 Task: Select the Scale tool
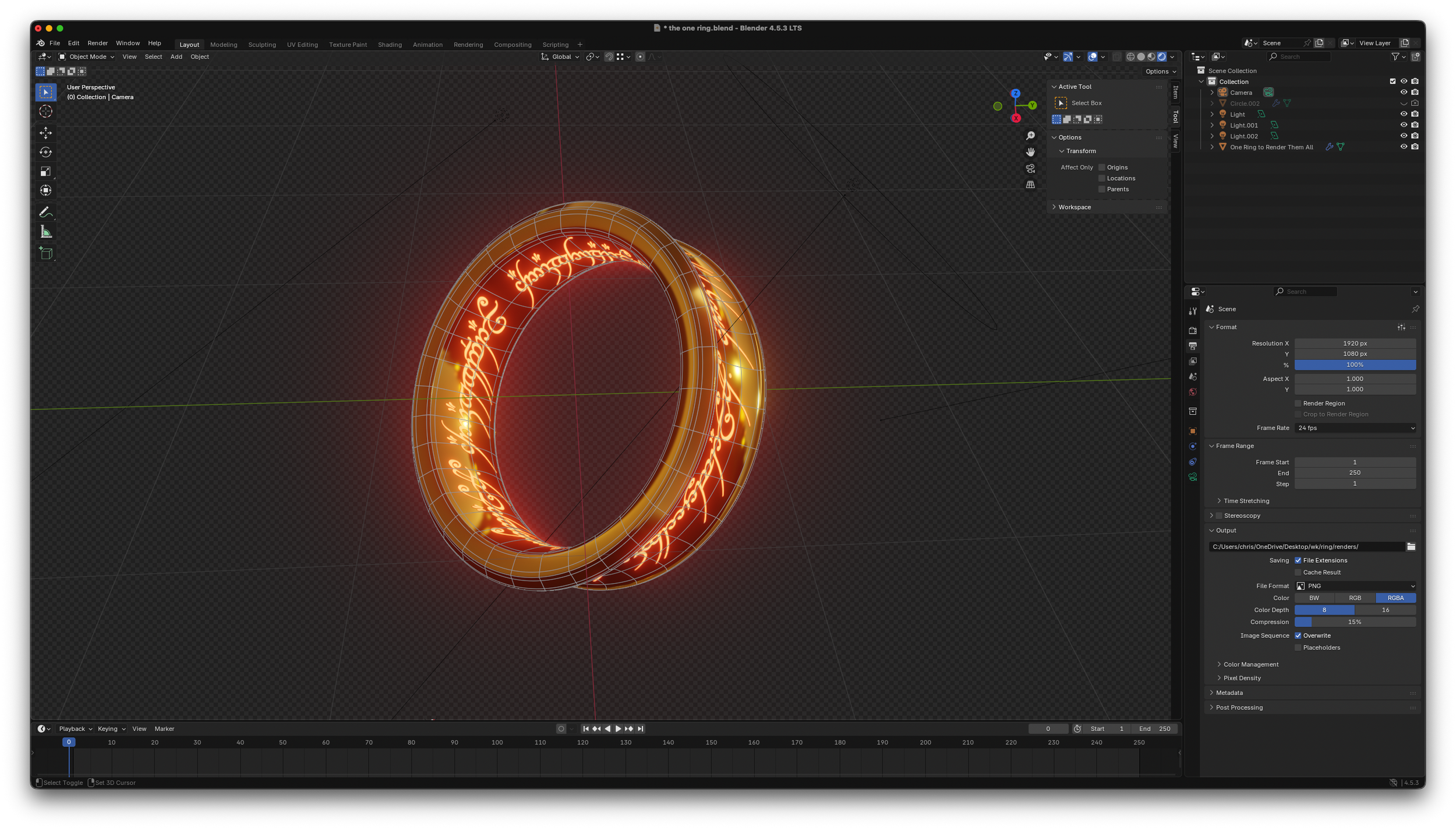[x=45, y=171]
